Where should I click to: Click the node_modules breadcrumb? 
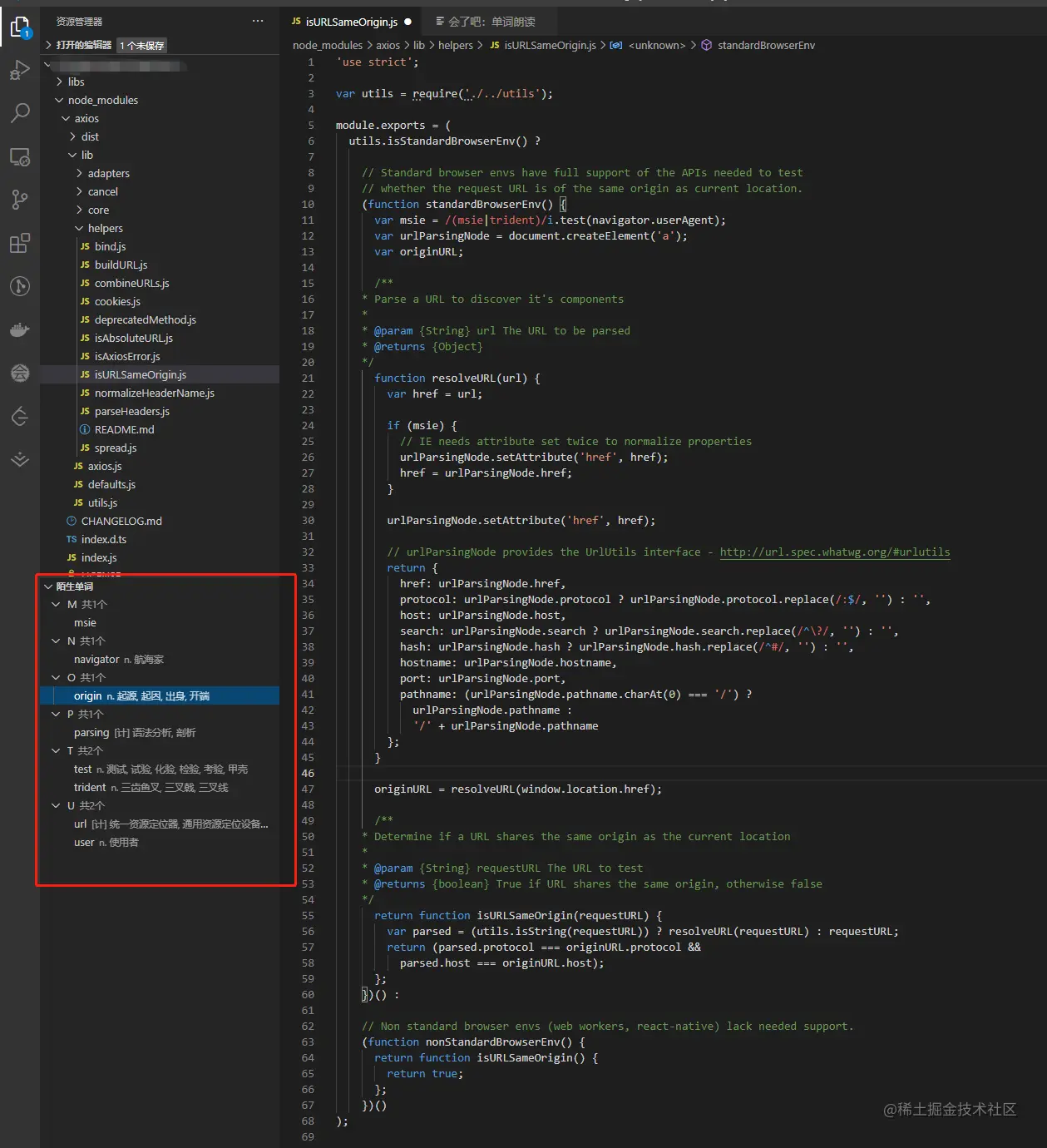pyautogui.click(x=328, y=45)
